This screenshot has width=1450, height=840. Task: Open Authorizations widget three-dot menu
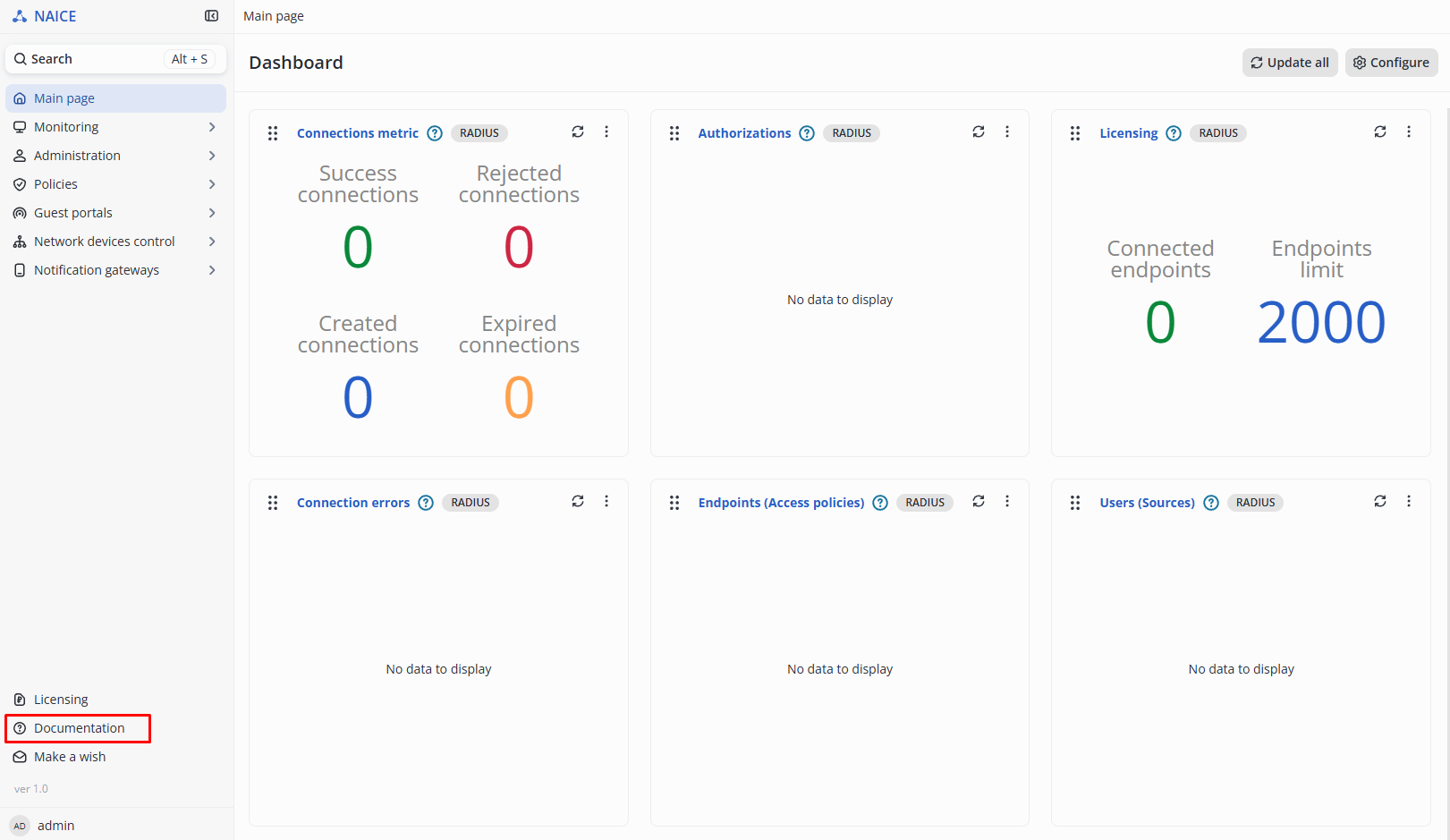1007,132
